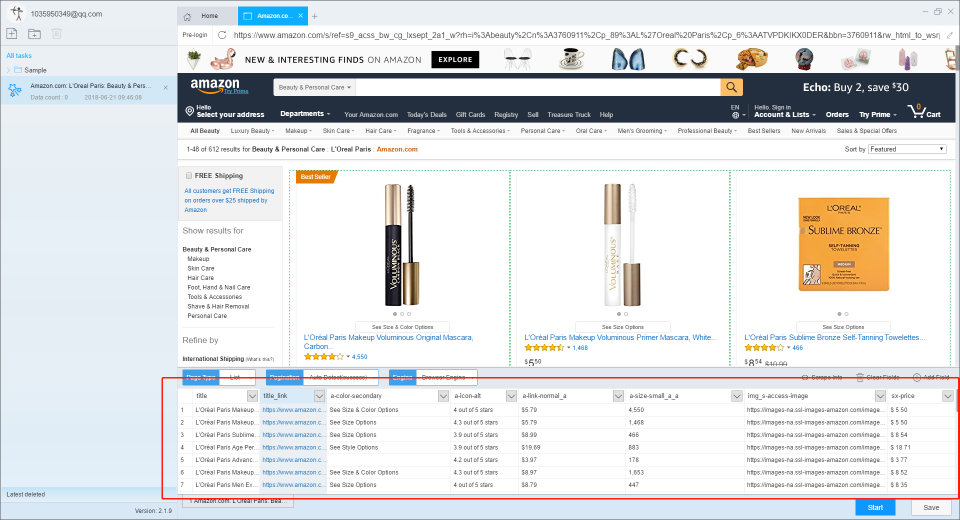Click the bottom task tab Amazon.com: L'Oreal

tap(238, 501)
